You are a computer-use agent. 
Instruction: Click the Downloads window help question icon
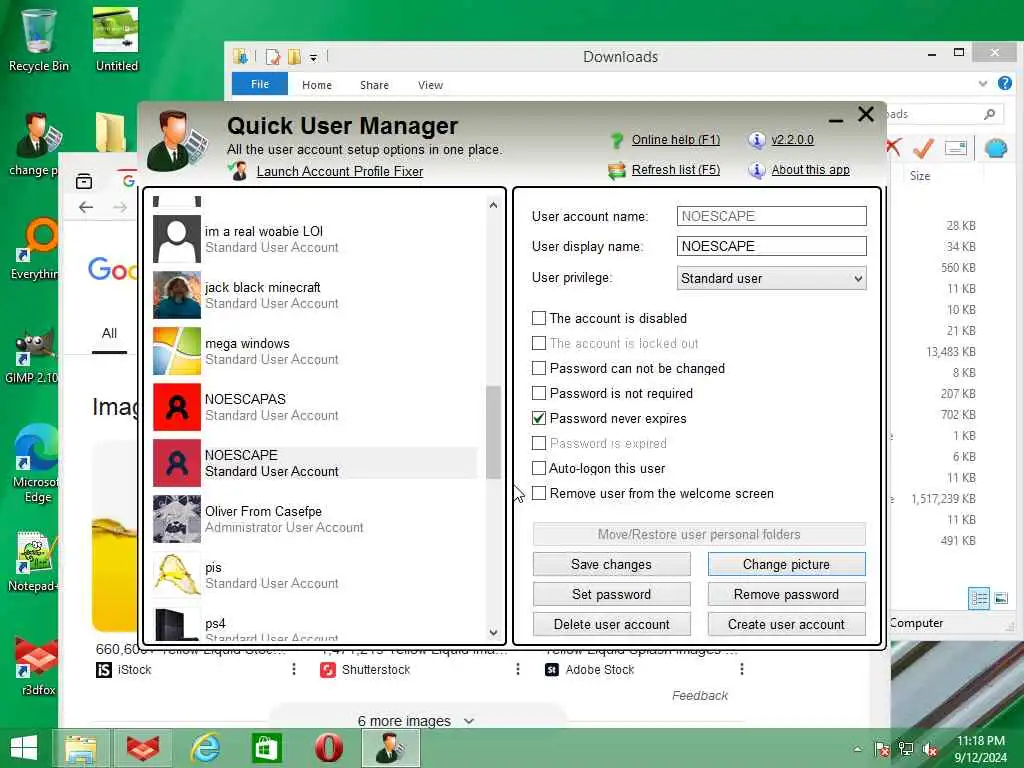click(1004, 83)
